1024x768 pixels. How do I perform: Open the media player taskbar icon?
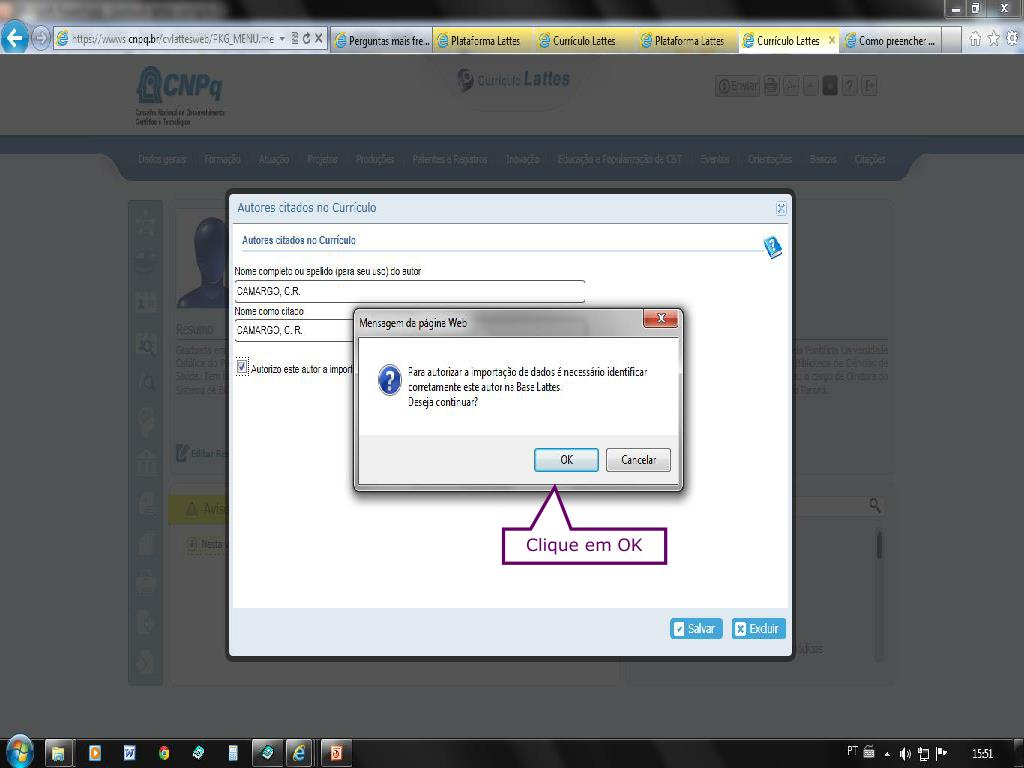tap(95, 753)
